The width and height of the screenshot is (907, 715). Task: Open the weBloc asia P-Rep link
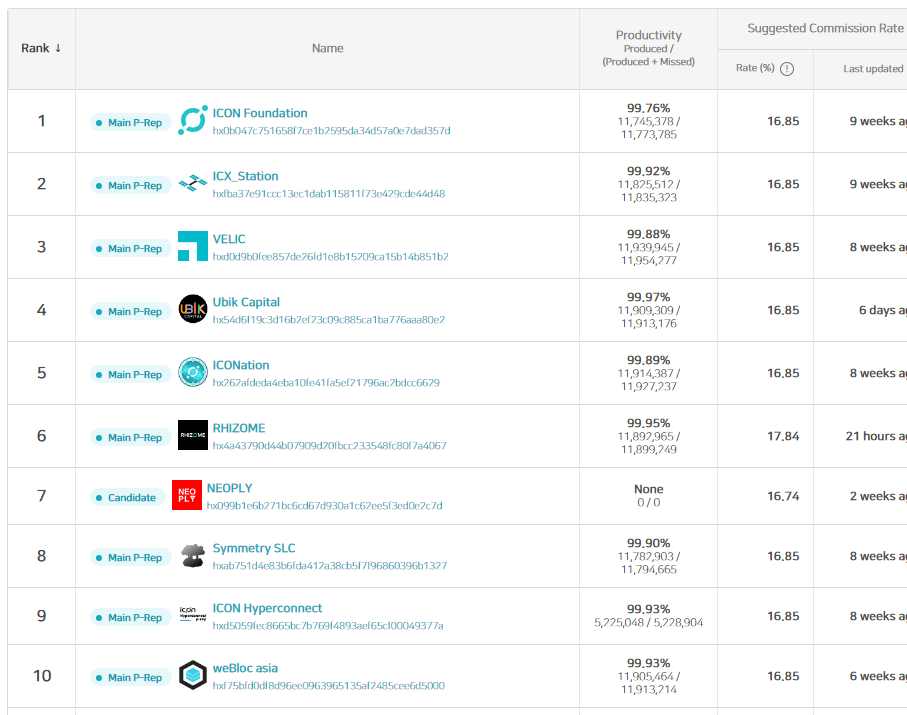point(245,668)
